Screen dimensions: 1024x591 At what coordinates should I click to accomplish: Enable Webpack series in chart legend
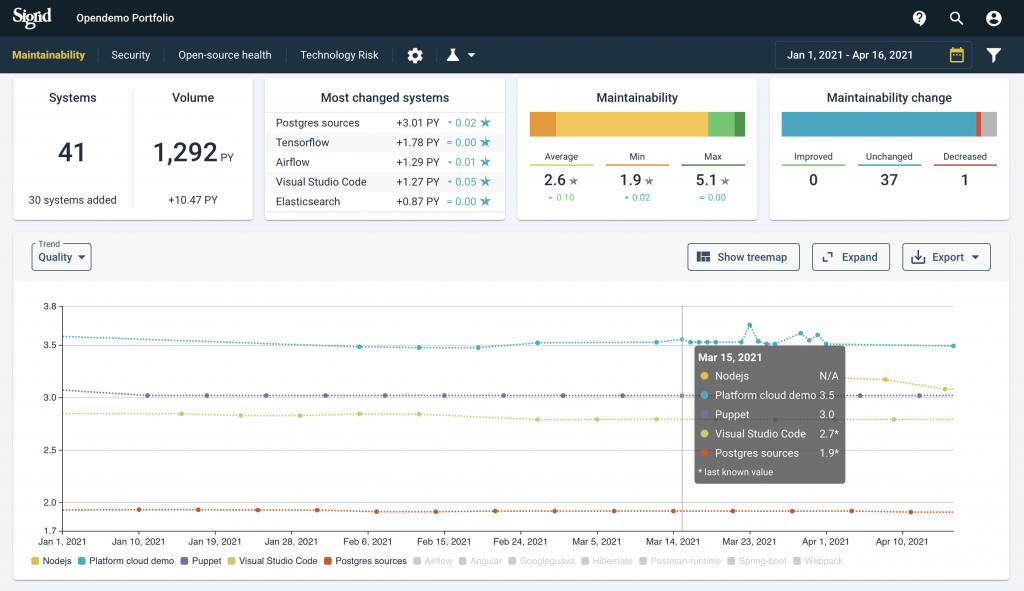(818, 561)
